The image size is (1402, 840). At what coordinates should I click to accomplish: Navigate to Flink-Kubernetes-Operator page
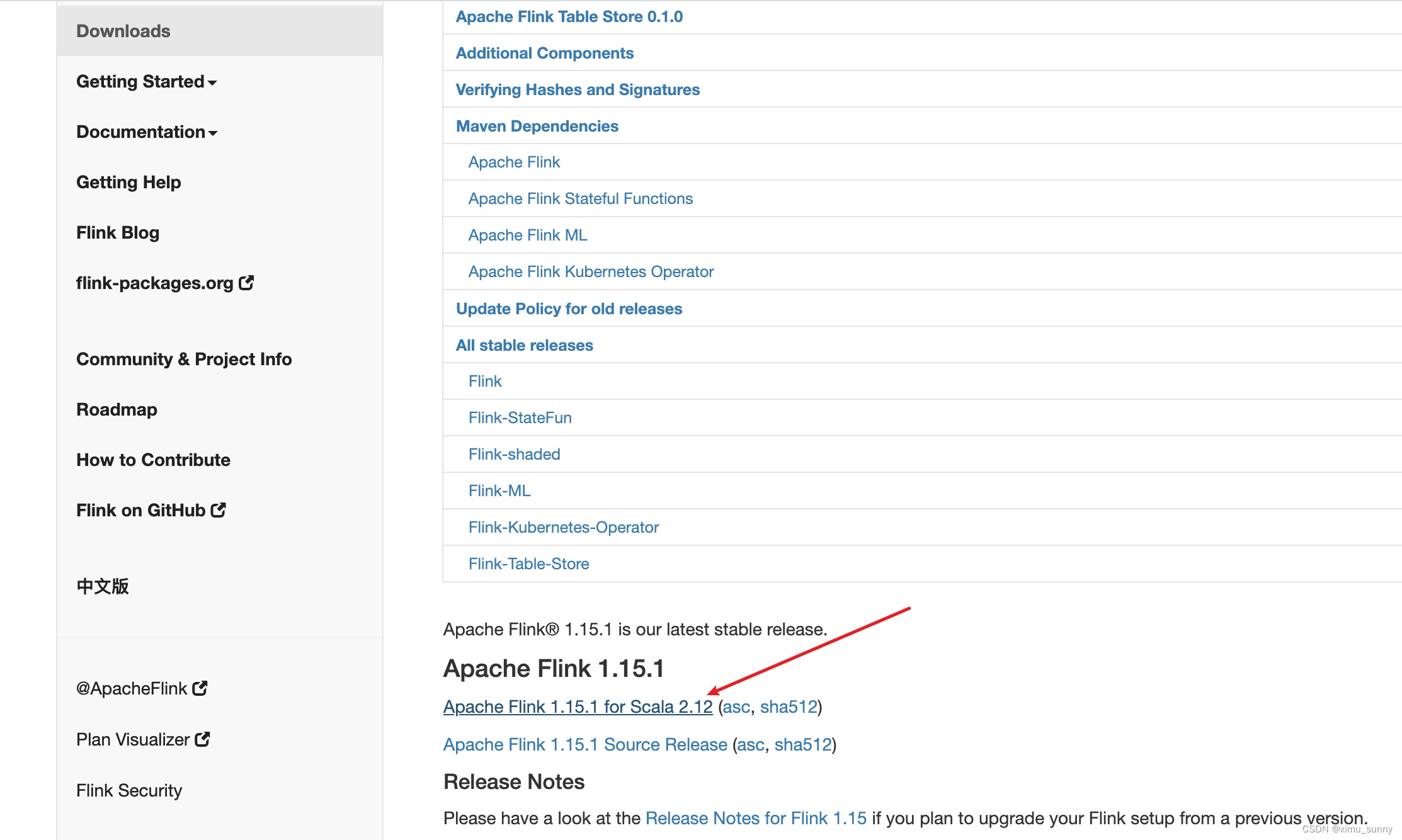(x=564, y=527)
